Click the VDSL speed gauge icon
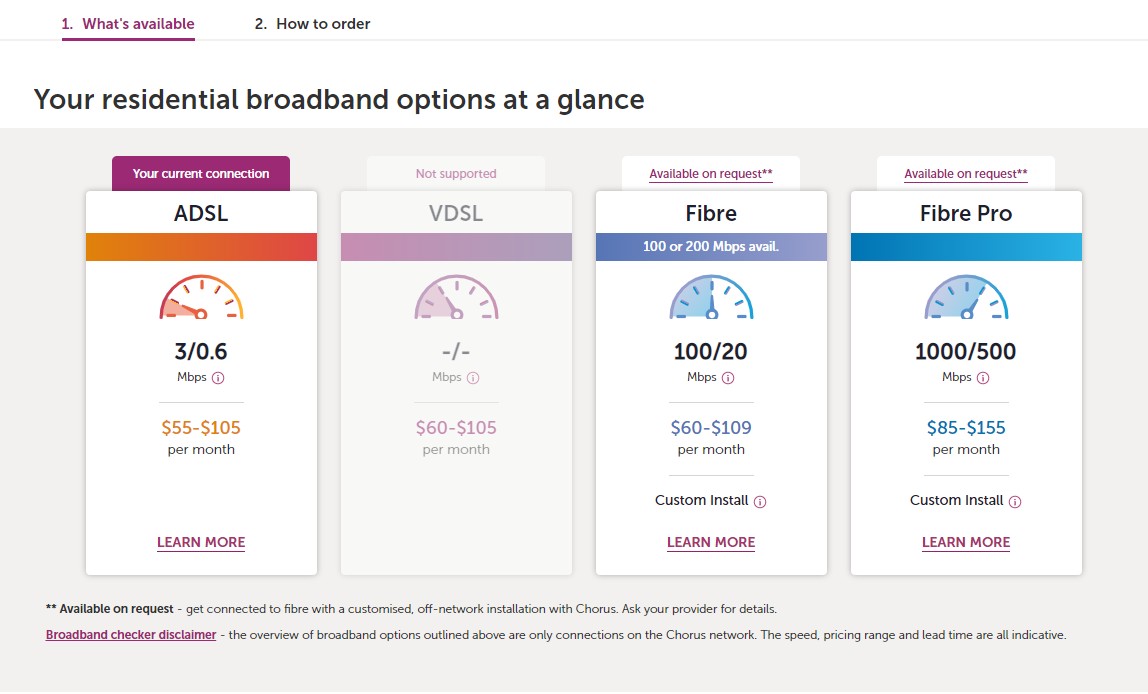This screenshot has width=1148, height=694. [x=456, y=297]
